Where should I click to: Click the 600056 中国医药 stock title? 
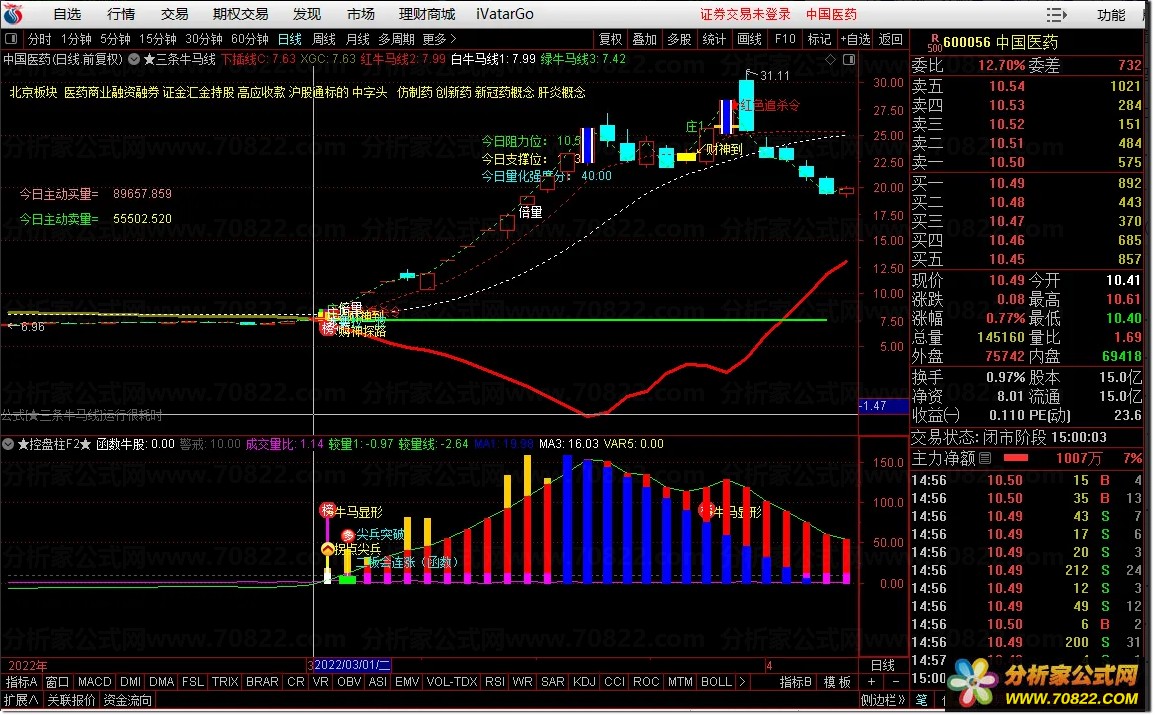tap(1000, 43)
